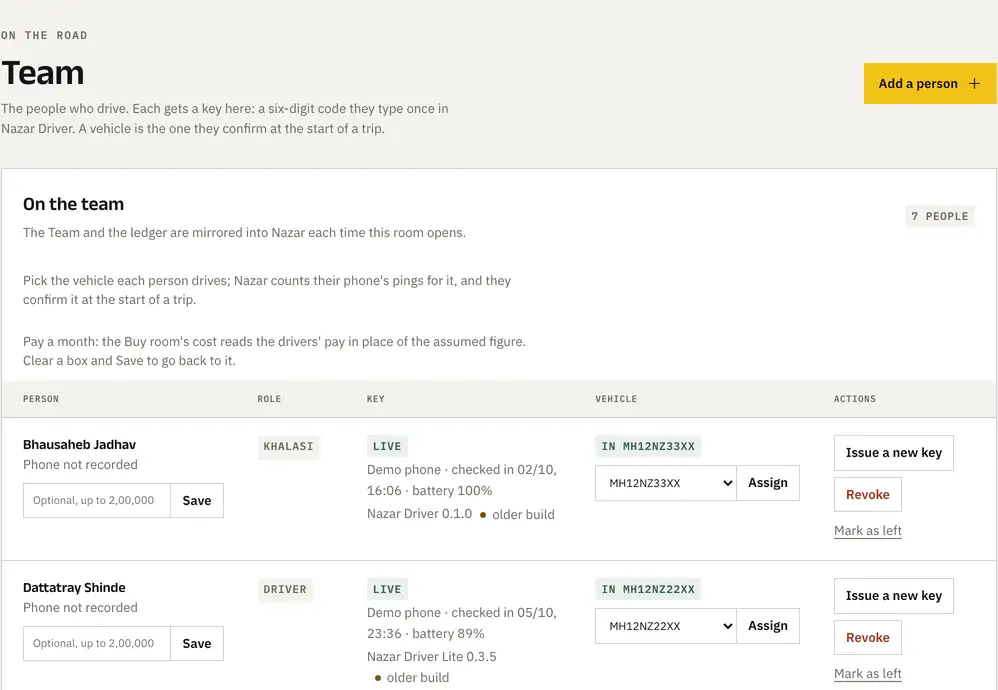Select the name Dattatray Shinde
Viewport: 998px width, 690px height.
tap(74, 588)
